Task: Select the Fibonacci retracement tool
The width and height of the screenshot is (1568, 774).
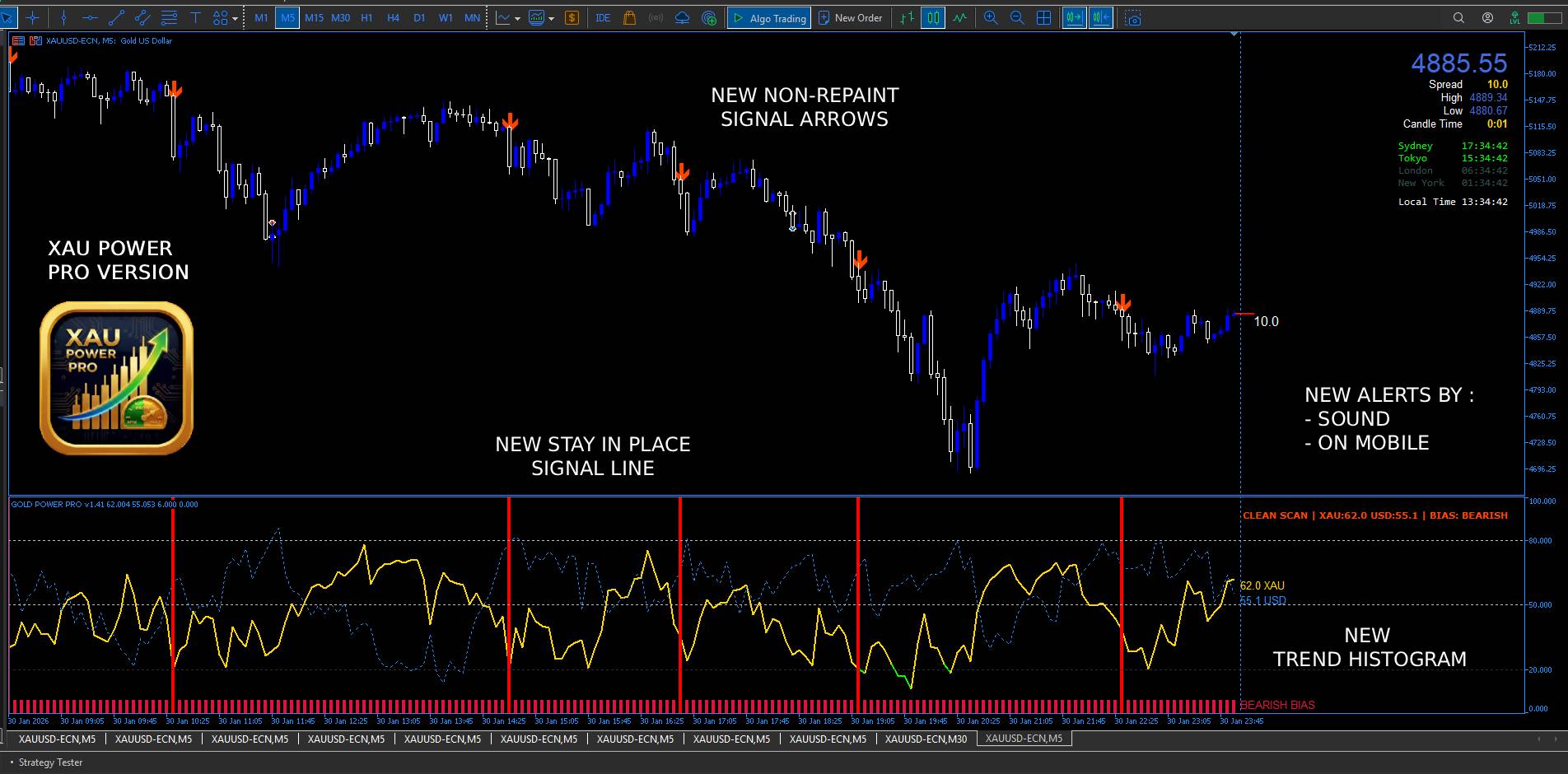Action: coord(169,17)
